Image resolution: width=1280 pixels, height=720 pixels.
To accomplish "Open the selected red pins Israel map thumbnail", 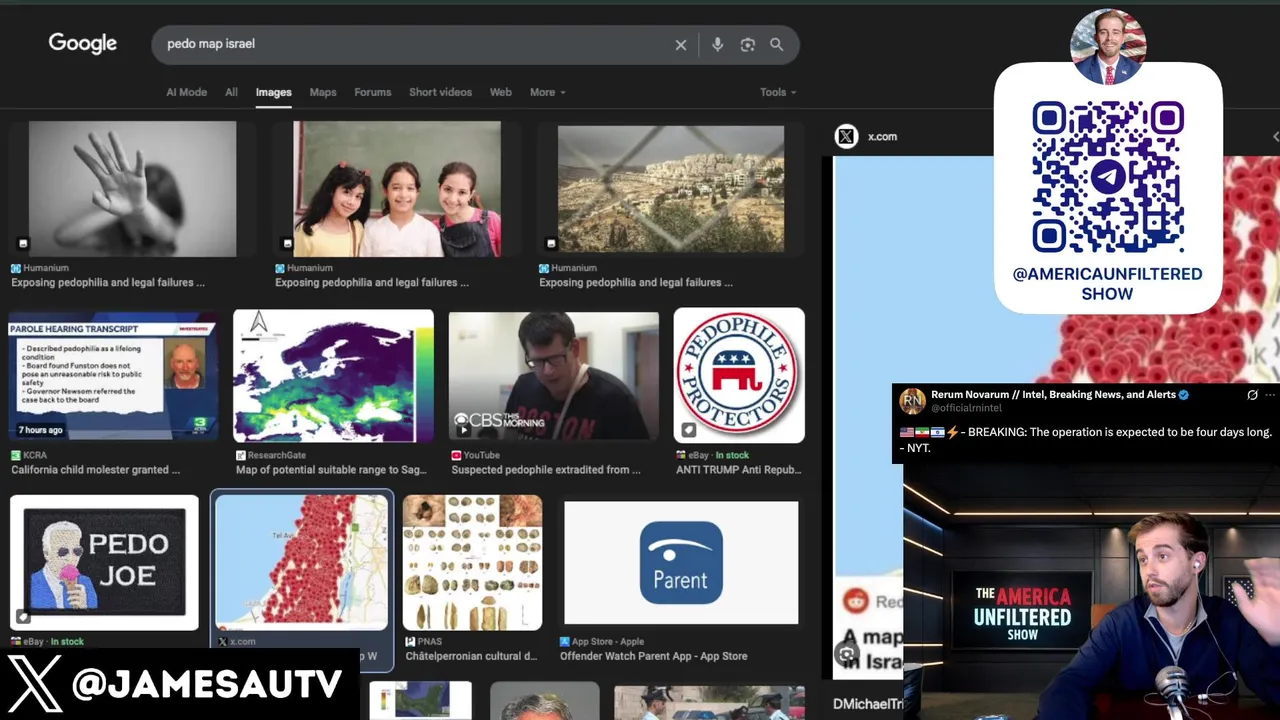I will pyautogui.click(x=301, y=561).
